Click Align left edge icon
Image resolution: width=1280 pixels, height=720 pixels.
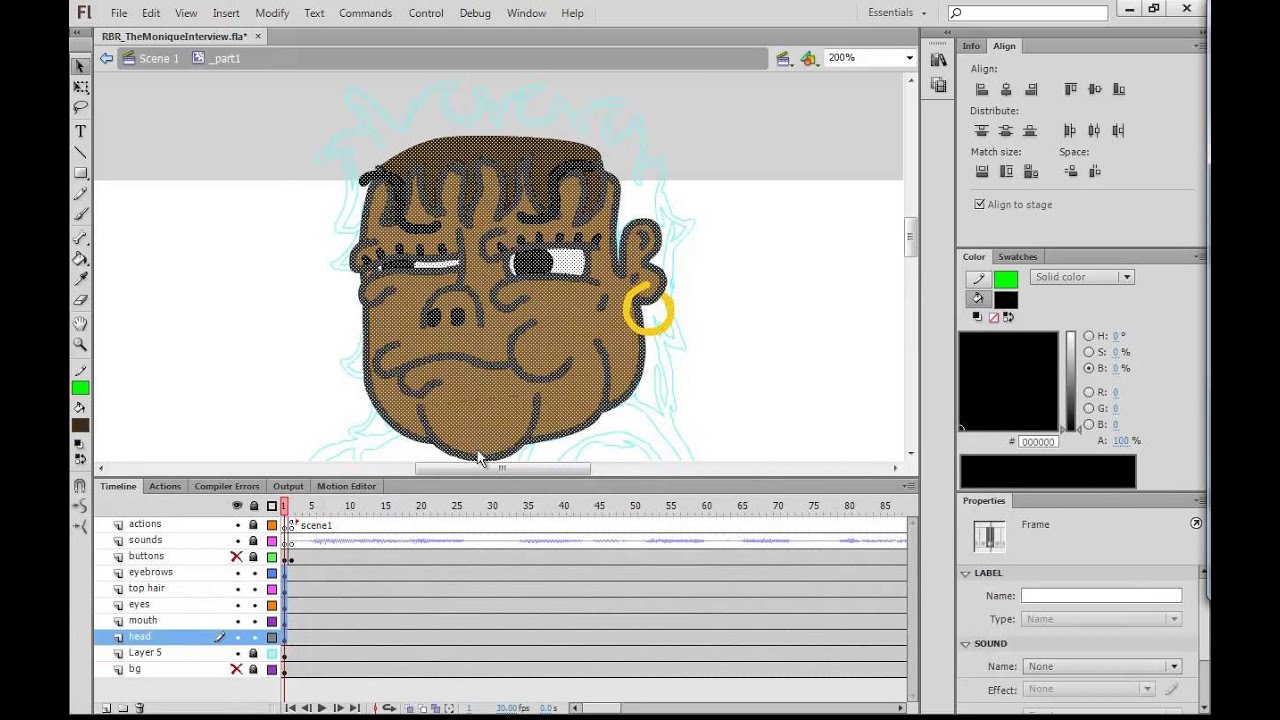click(x=982, y=89)
